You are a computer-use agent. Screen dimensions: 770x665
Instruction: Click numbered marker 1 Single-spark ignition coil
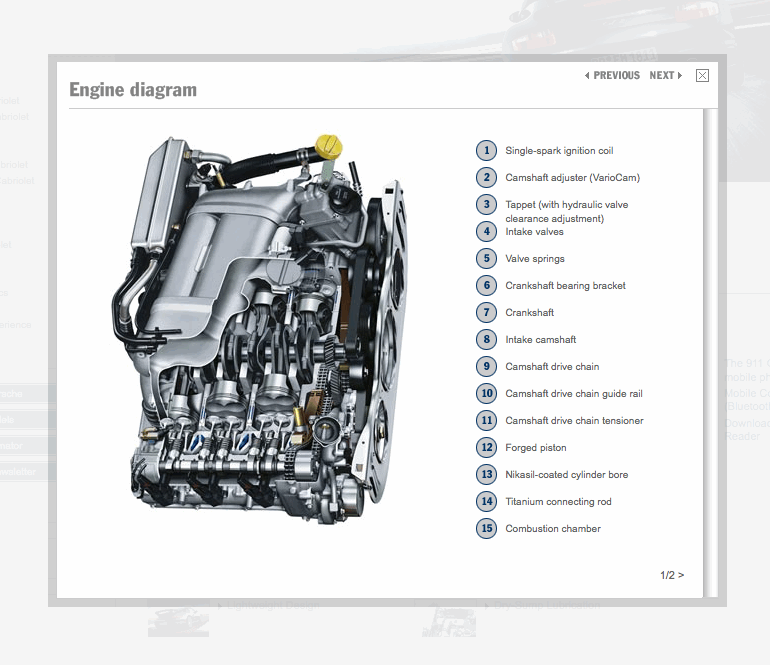point(486,150)
